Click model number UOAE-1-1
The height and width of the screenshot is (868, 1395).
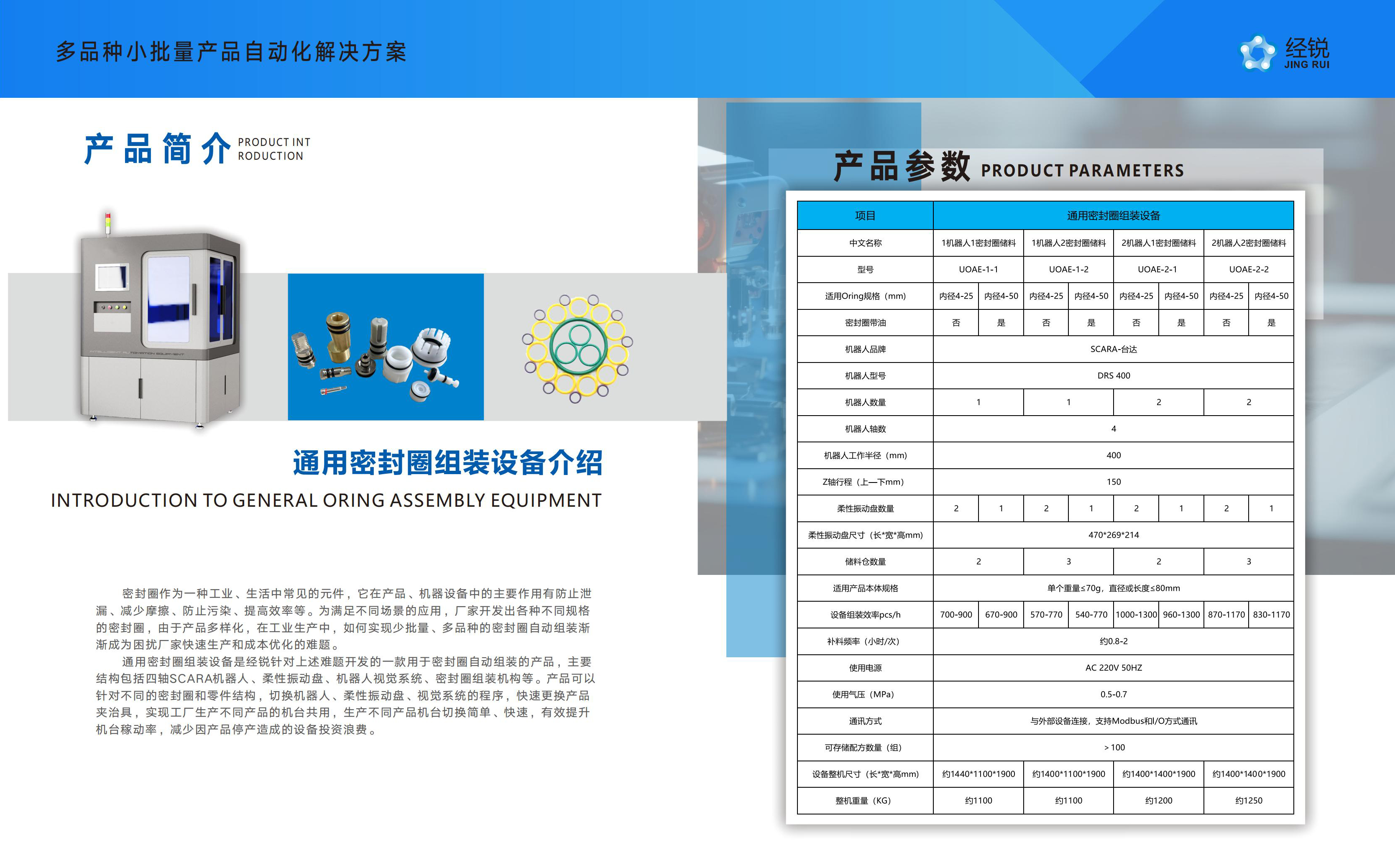point(978,269)
